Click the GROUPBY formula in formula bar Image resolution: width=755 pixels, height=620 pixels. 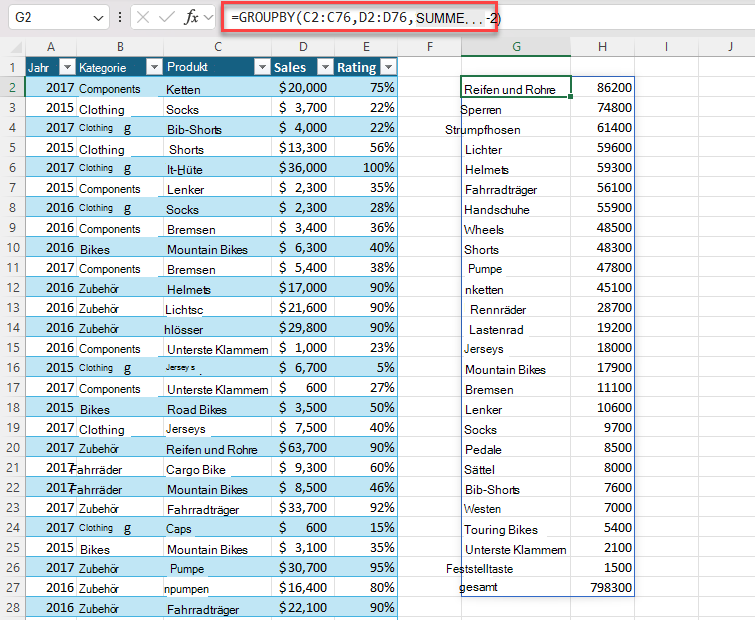[x=366, y=18]
